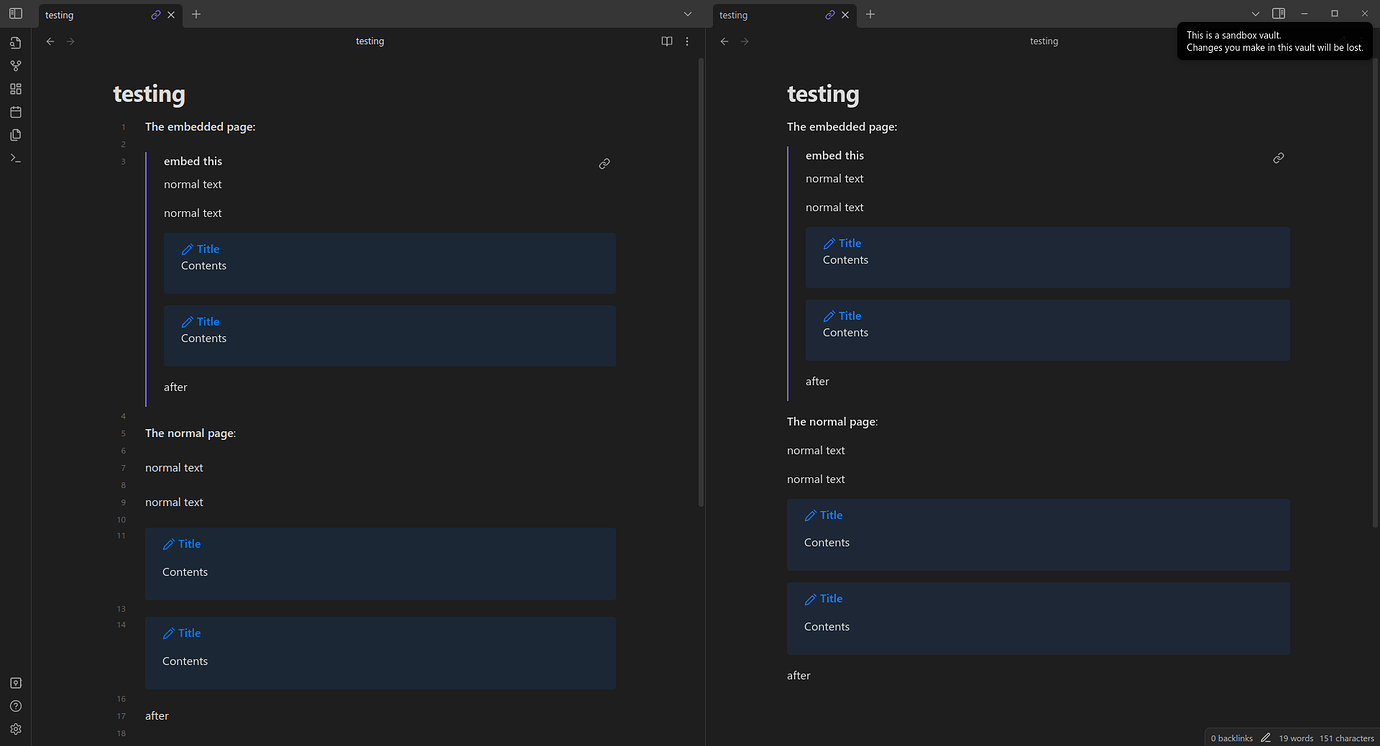
Task: Open the more options three-dot menu
Action: pos(687,41)
